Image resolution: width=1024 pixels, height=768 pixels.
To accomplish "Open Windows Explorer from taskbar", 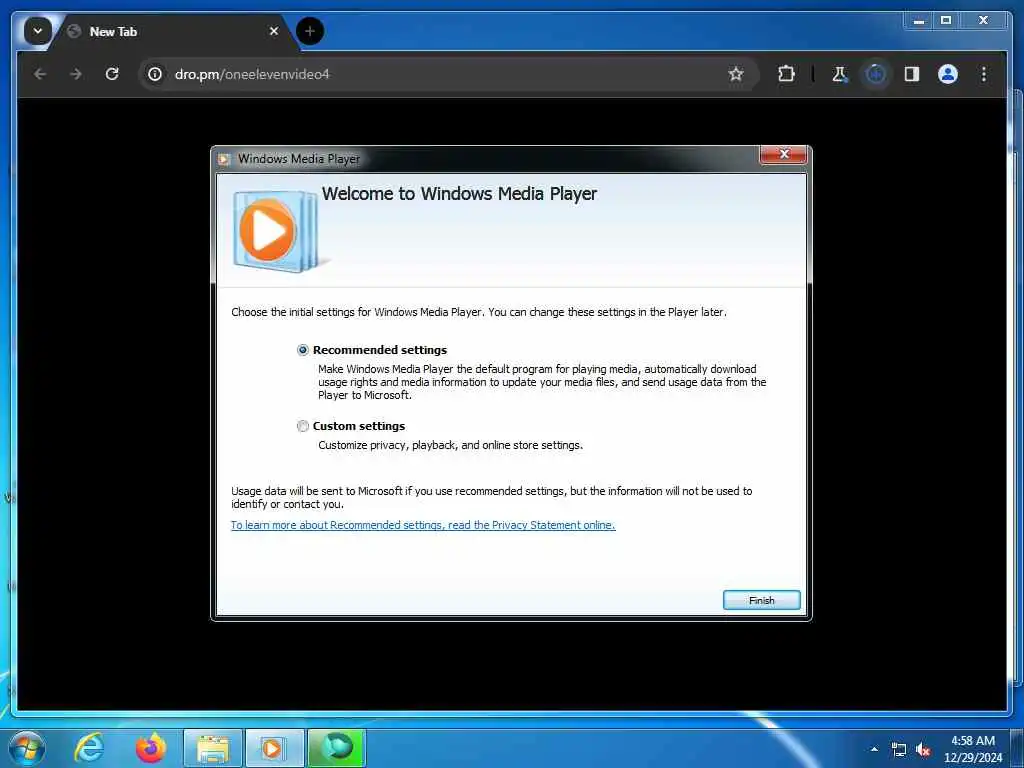I will (x=213, y=748).
